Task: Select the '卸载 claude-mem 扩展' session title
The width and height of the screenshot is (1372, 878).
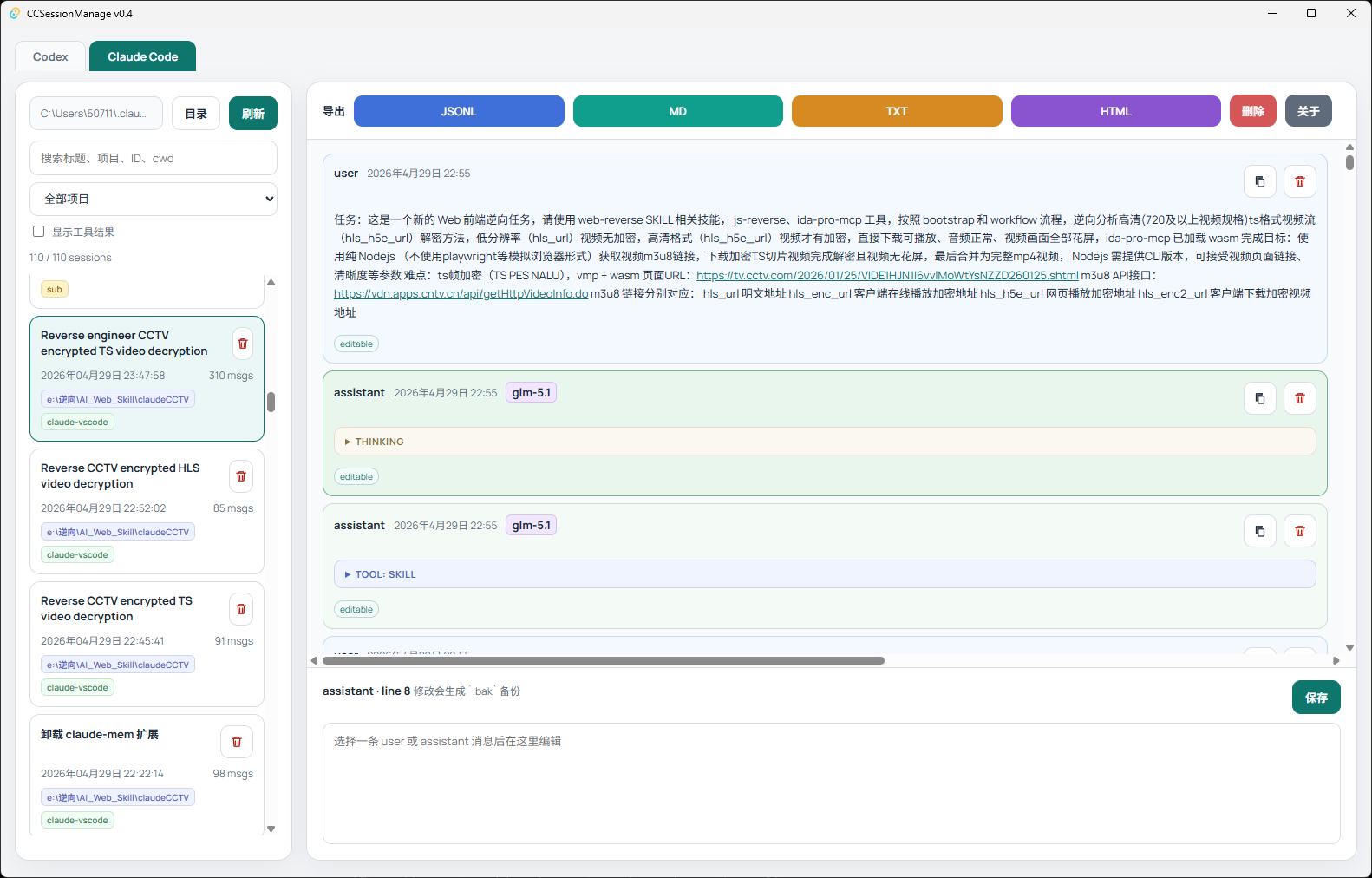Action: point(100,734)
